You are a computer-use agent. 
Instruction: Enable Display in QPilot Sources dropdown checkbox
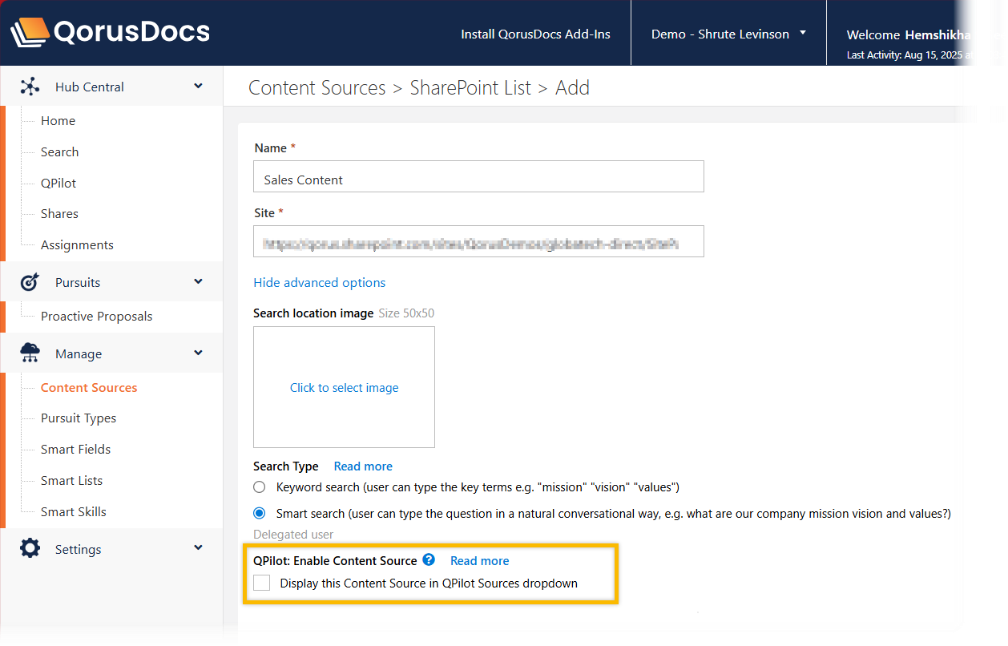coord(262,583)
